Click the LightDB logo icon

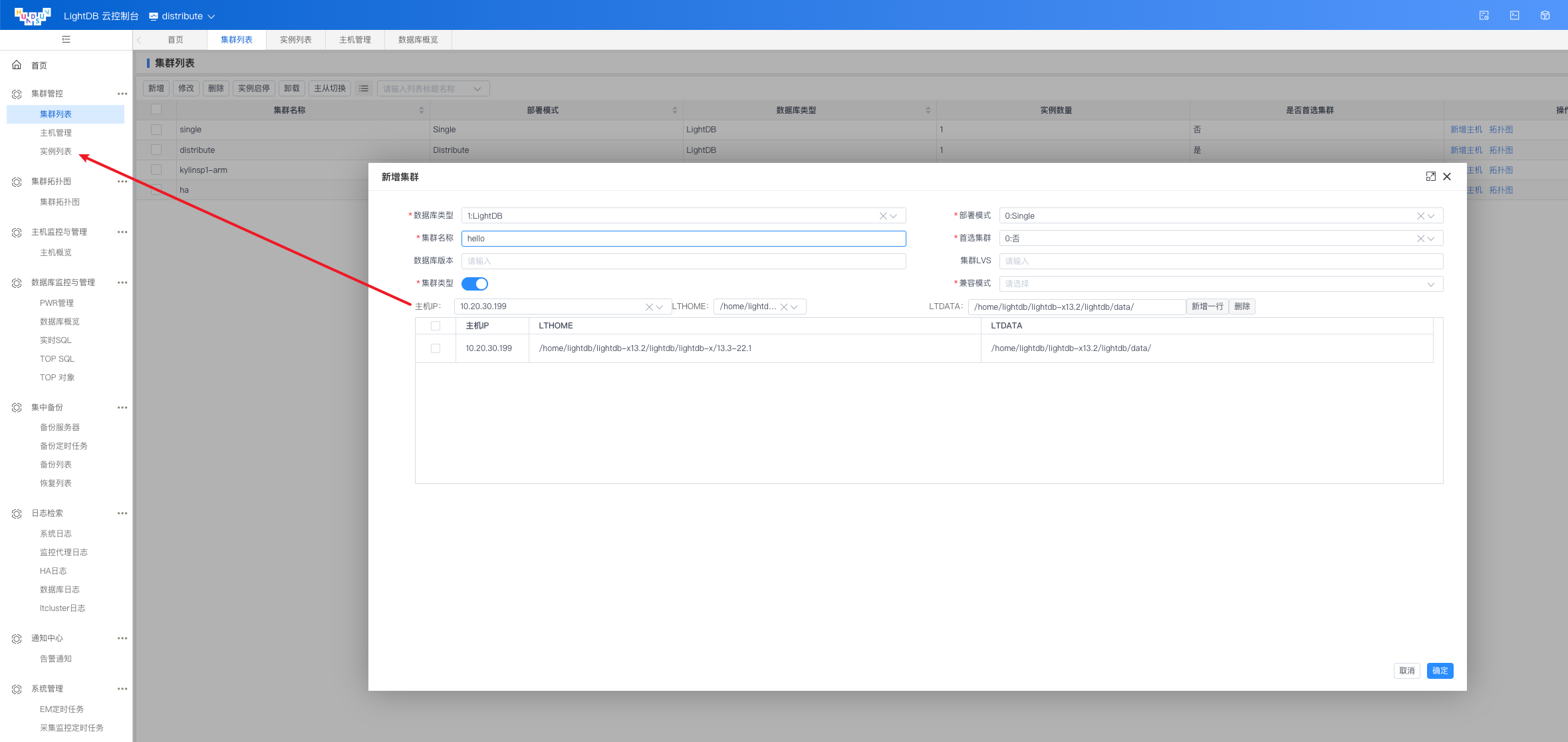click(x=33, y=16)
